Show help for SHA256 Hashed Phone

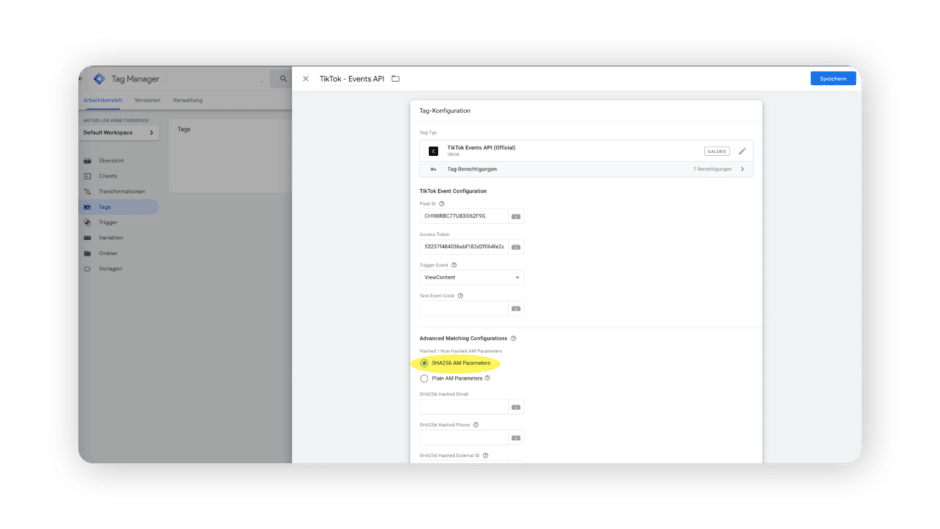point(476,425)
